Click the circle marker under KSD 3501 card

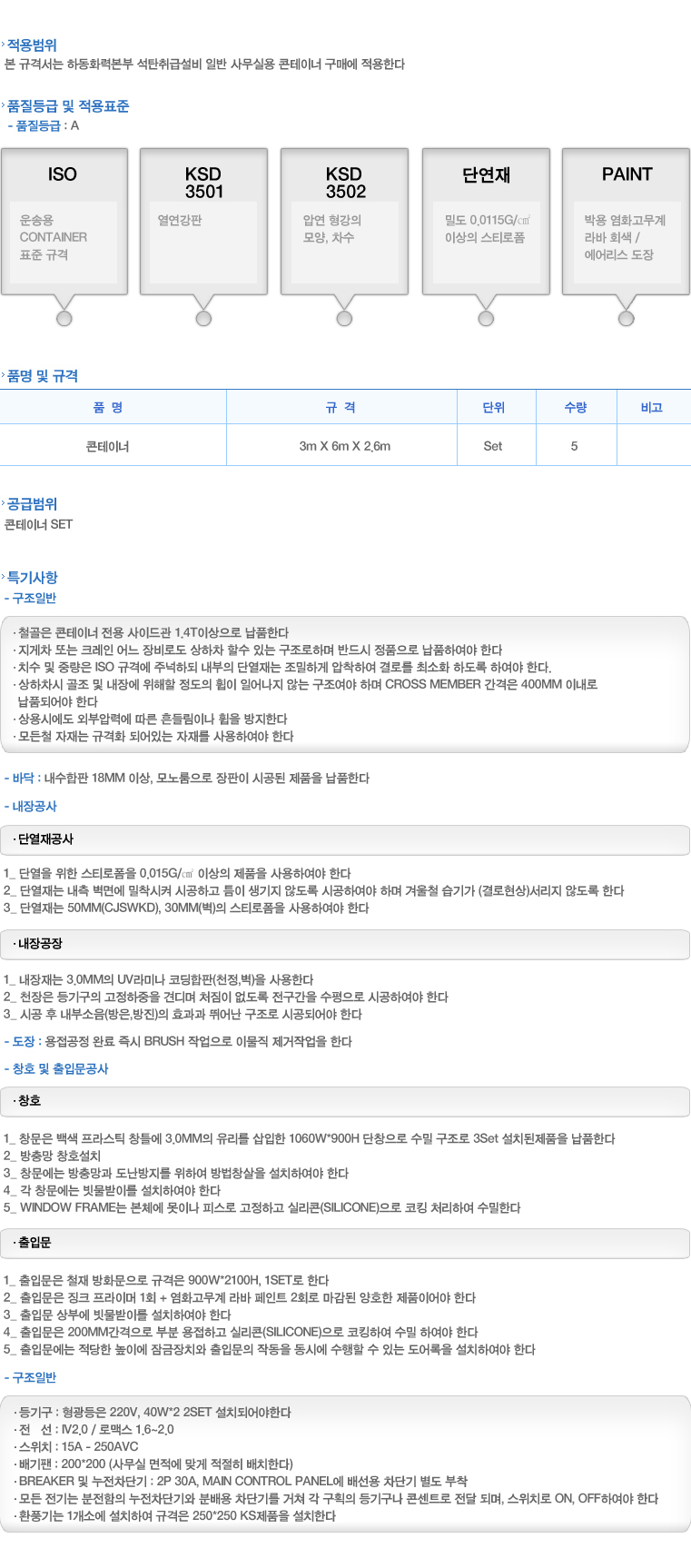pyautogui.click(x=203, y=318)
